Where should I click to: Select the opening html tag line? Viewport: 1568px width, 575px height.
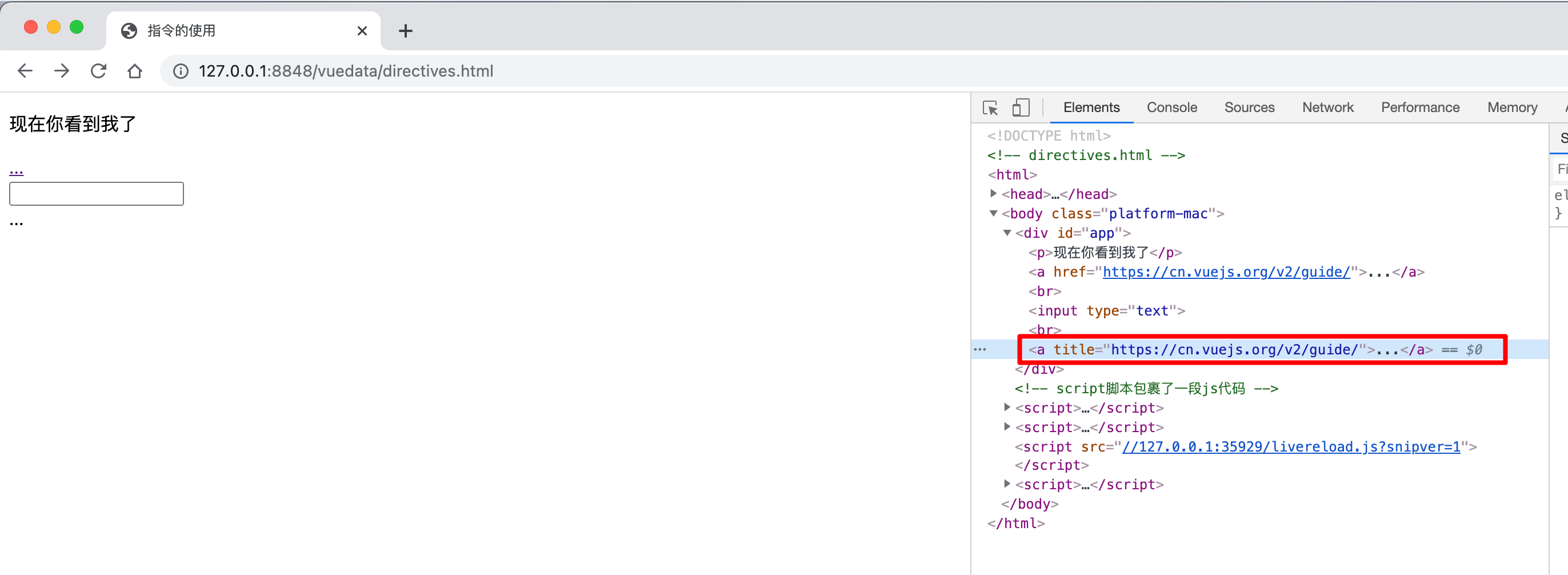[x=1011, y=174]
